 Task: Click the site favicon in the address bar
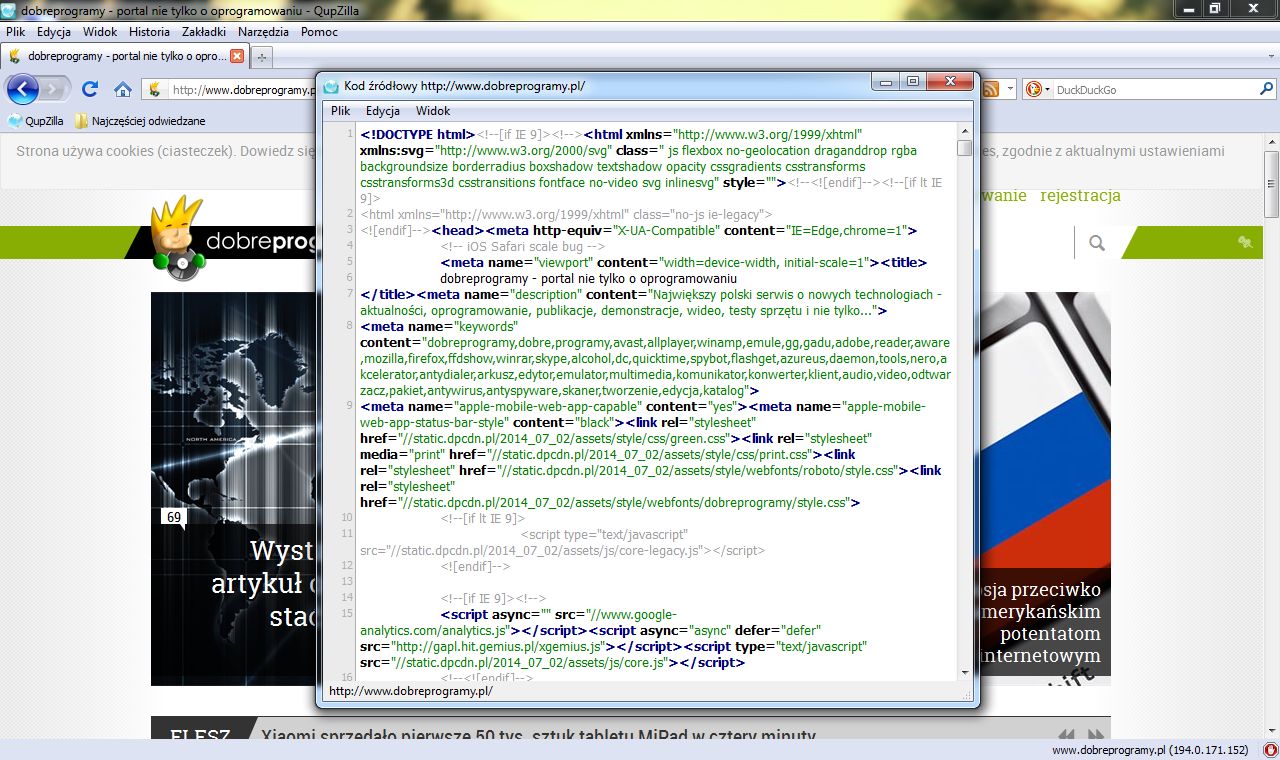(155, 90)
